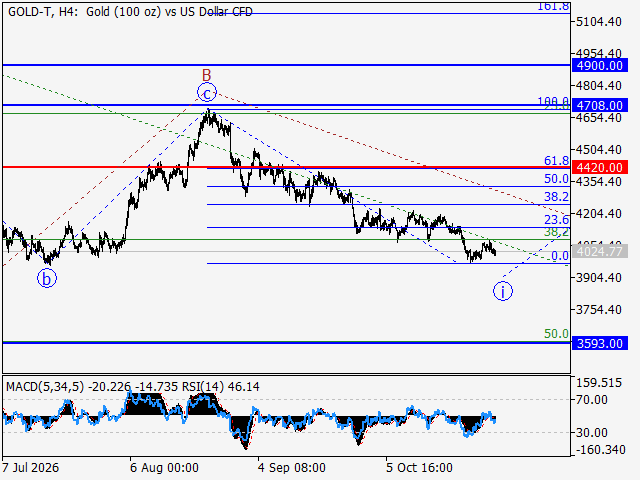
Task: Click the circled wave label c
Action: click(x=207, y=93)
